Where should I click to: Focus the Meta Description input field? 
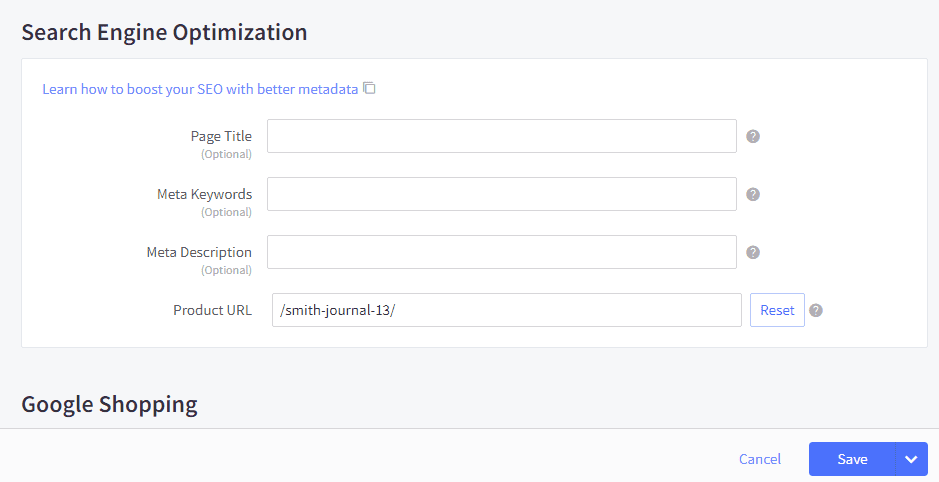click(502, 252)
